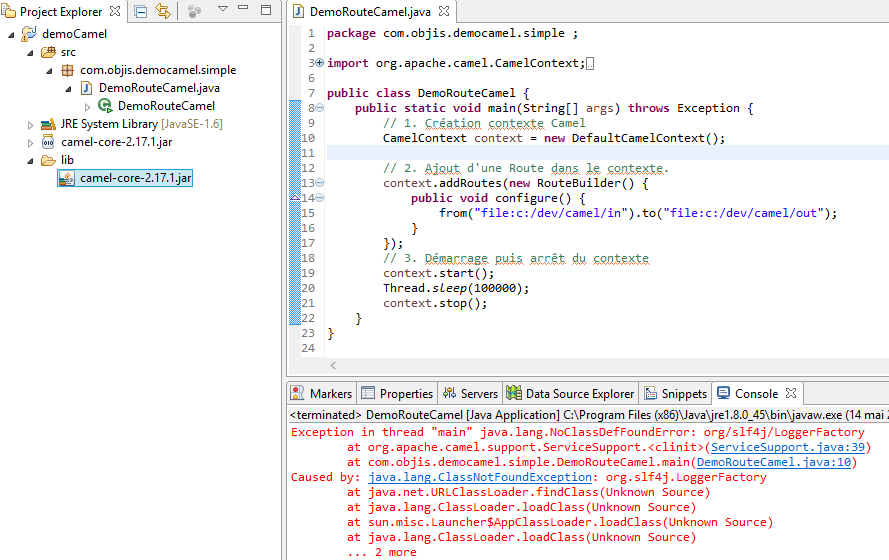Click Collapse All icon in Project Explorer
This screenshot has height=560, width=889.
point(141,11)
